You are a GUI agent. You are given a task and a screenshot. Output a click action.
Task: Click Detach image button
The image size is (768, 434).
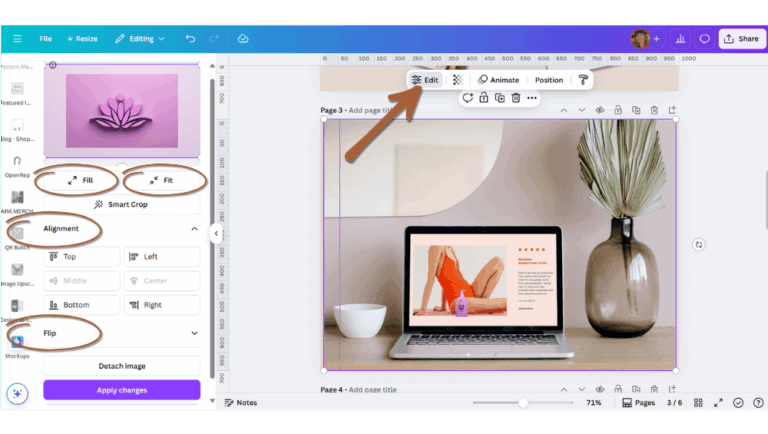121,366
